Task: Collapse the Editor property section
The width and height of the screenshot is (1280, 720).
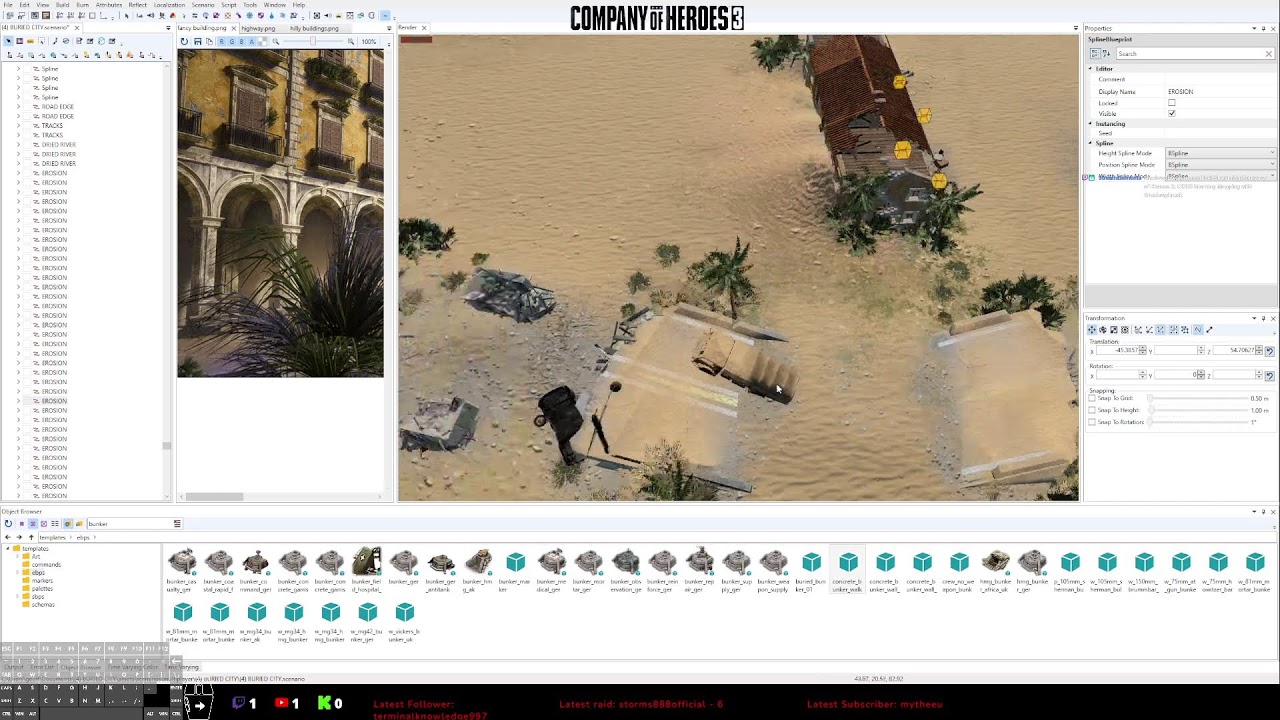Action: point(1091,69)
